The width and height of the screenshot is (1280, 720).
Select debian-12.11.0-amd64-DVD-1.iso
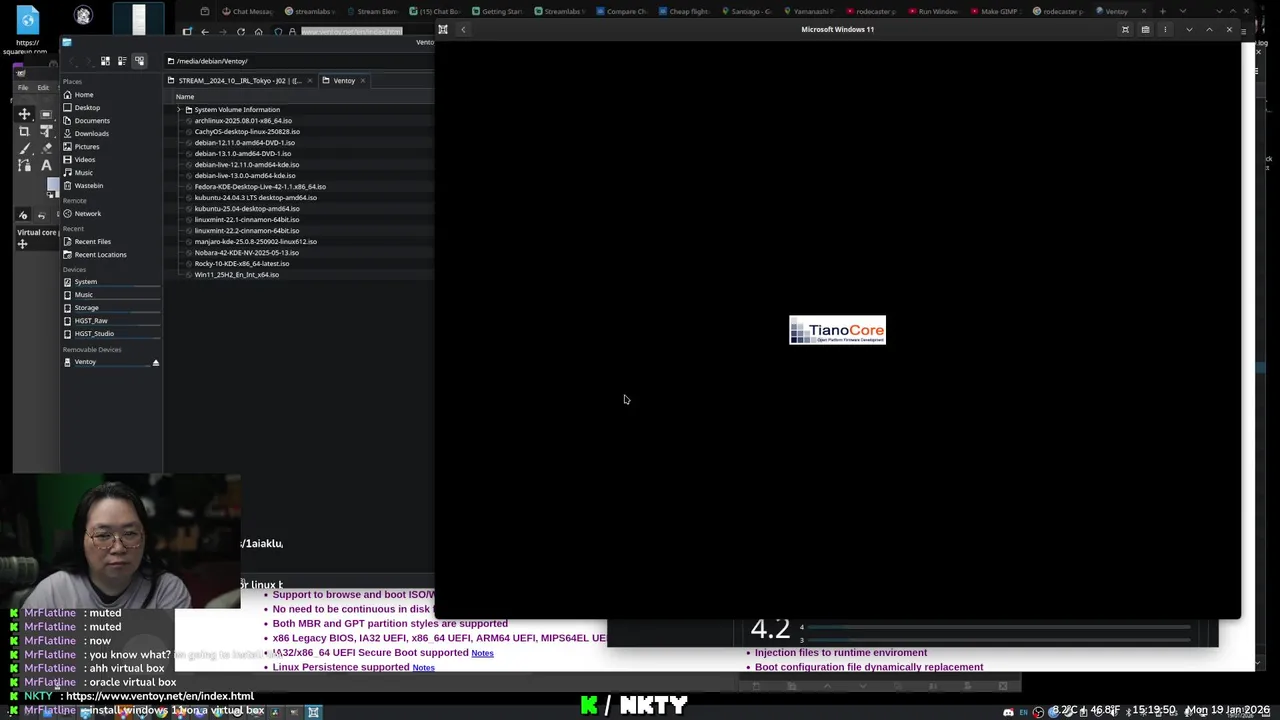[244, 143]
